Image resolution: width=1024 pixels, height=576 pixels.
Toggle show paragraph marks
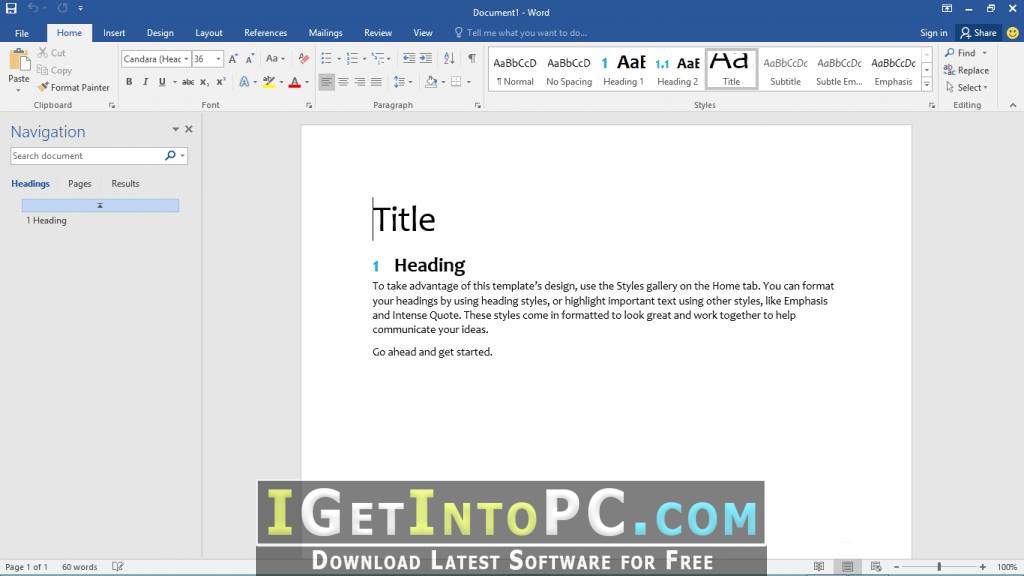click(x=472, y=59)
